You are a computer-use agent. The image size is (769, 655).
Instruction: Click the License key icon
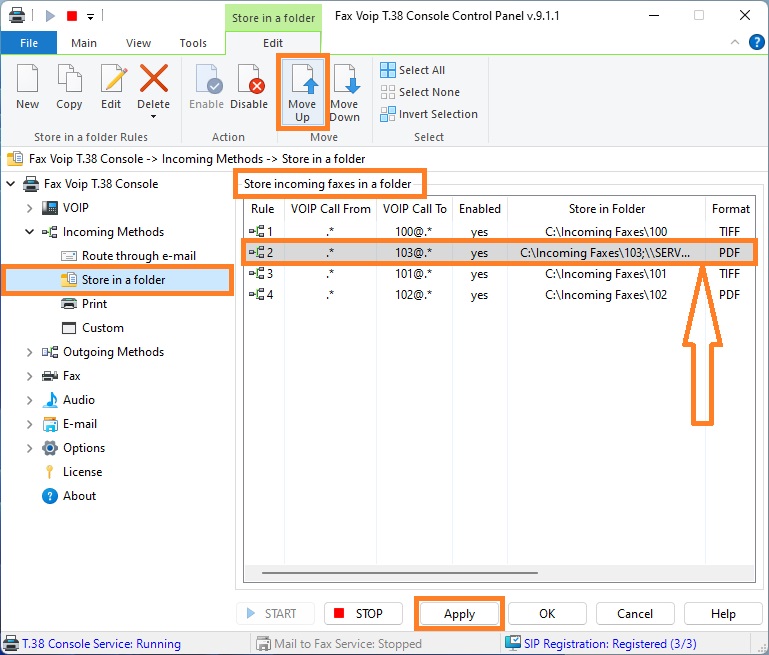coord(50,472)
